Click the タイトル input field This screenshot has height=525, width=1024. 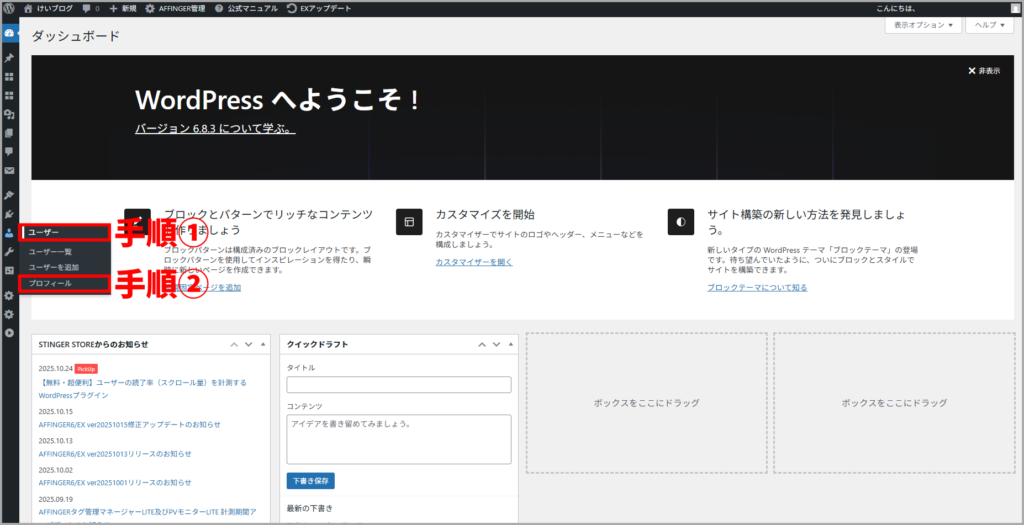click(x=398, y=385)
